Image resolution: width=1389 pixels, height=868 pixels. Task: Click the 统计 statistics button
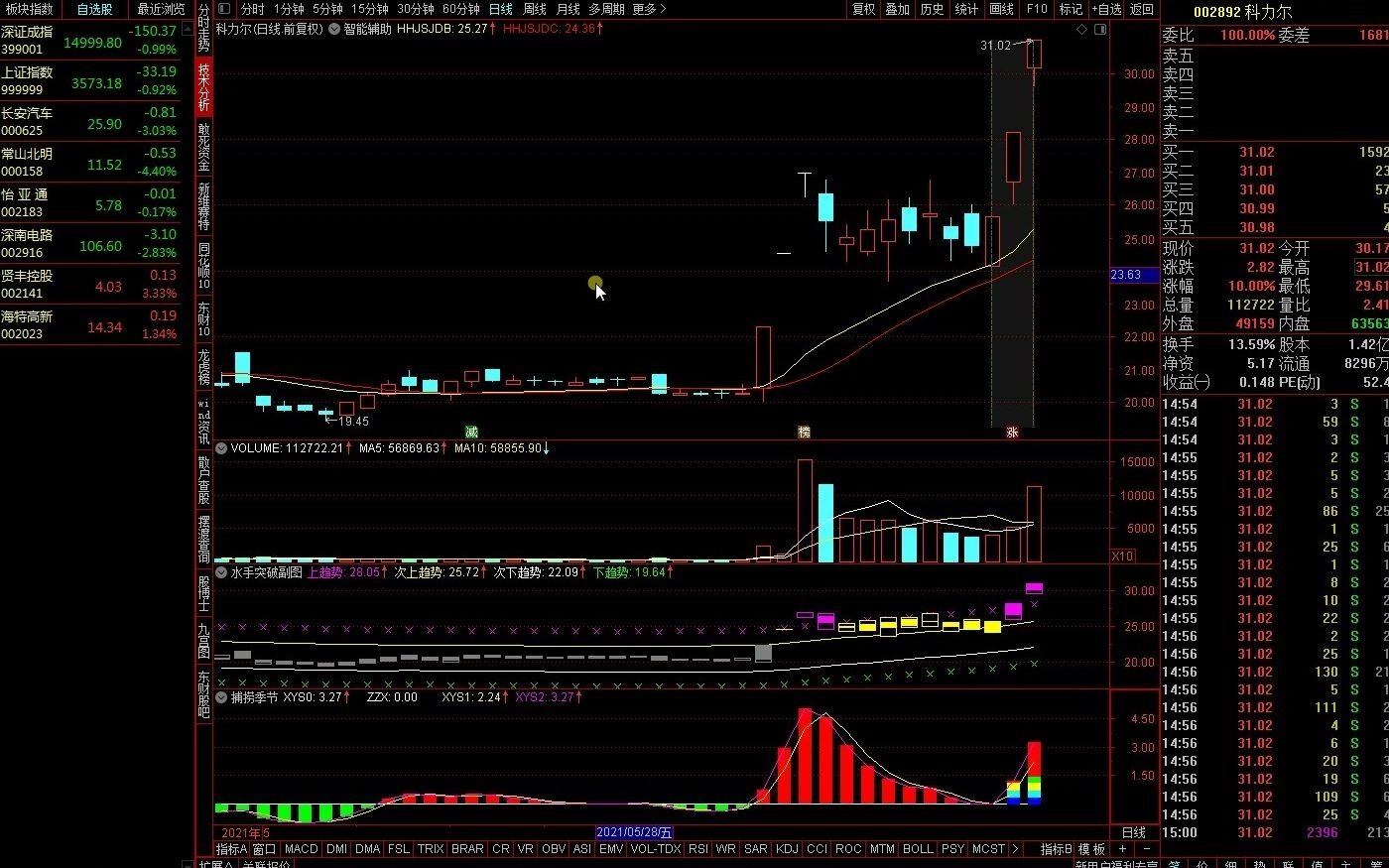point(966,9)
